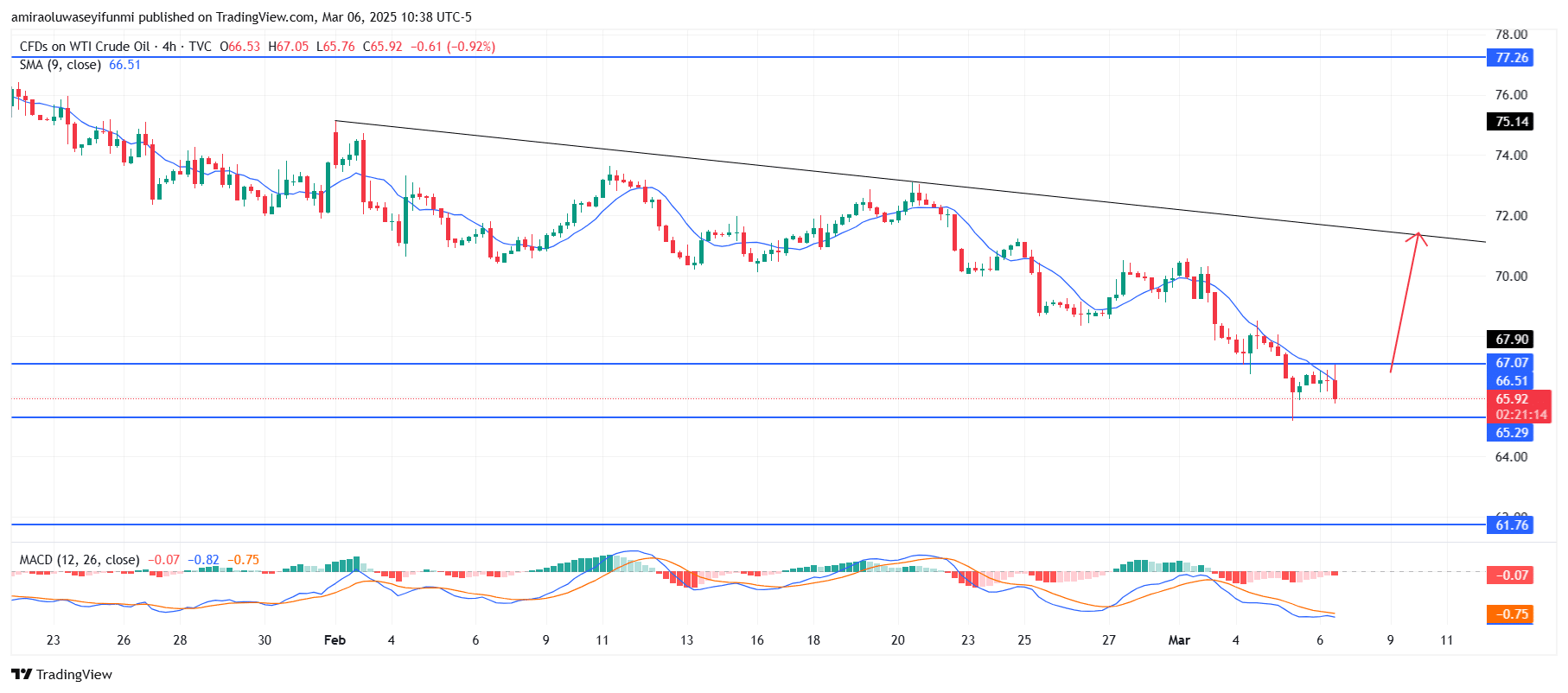Click the 61.76 price level tag

(x=1512, y=525)
